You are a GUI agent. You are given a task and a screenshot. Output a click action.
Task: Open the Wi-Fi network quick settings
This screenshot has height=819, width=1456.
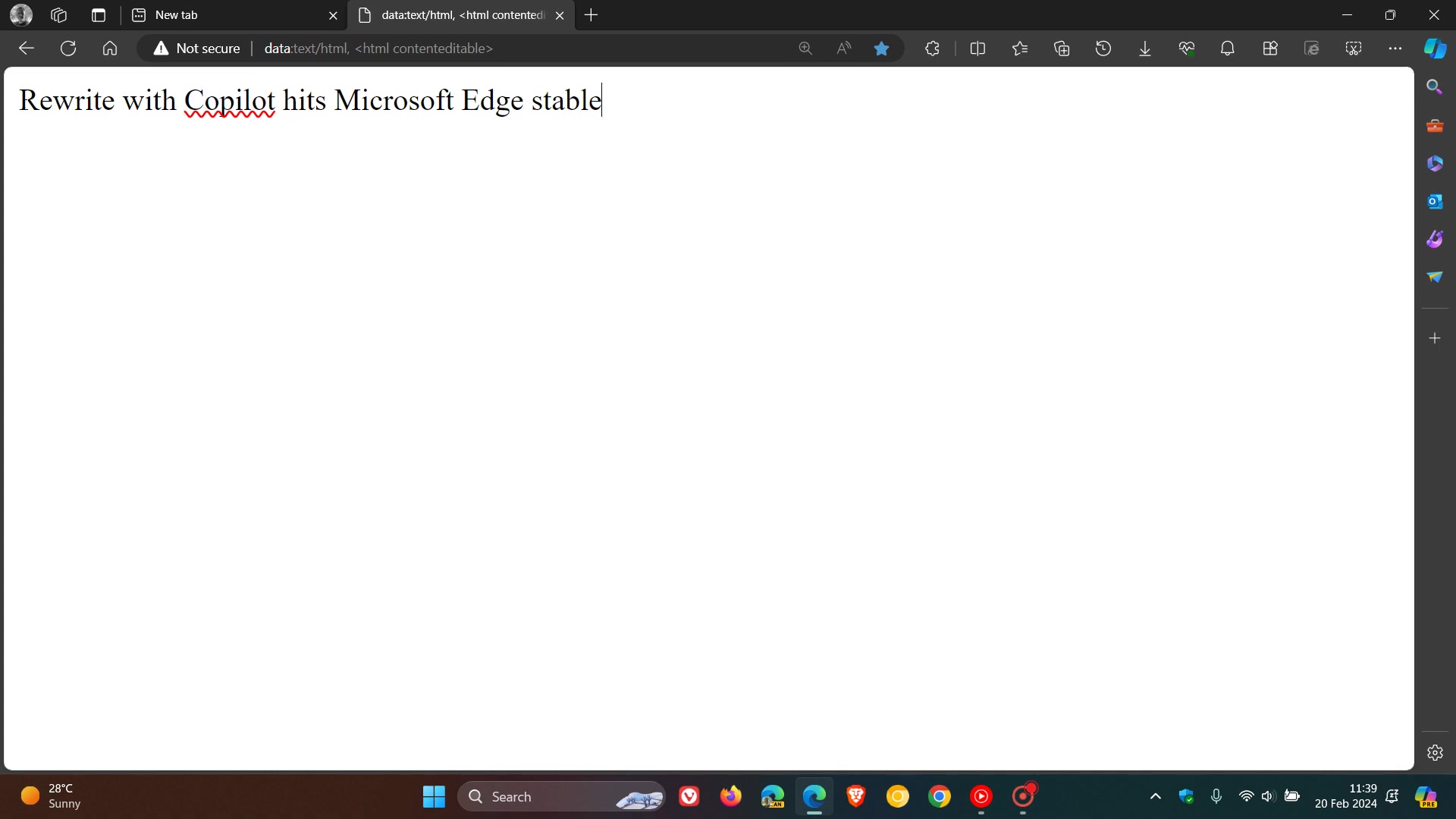1246,796
